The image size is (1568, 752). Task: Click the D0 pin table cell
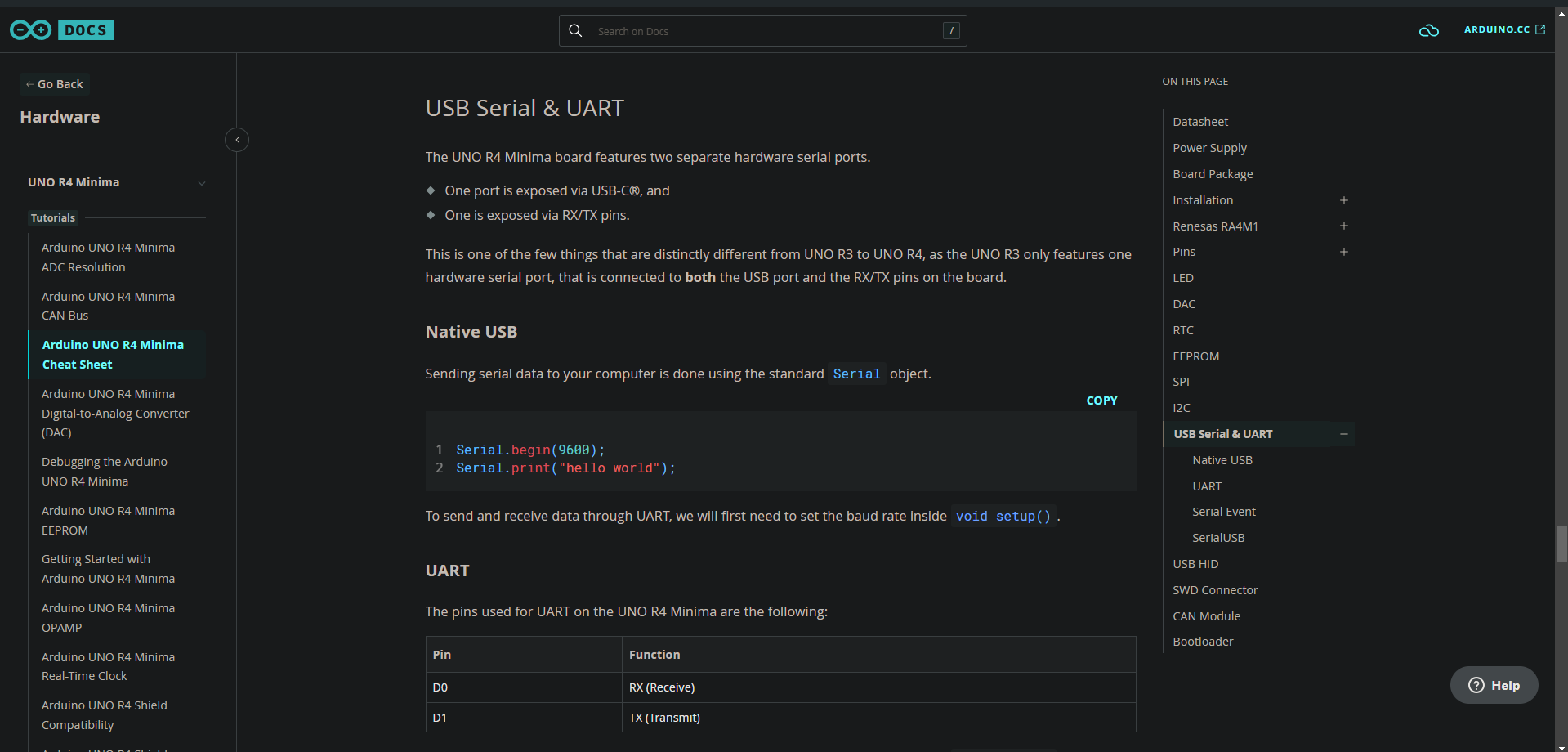(524, 687)
